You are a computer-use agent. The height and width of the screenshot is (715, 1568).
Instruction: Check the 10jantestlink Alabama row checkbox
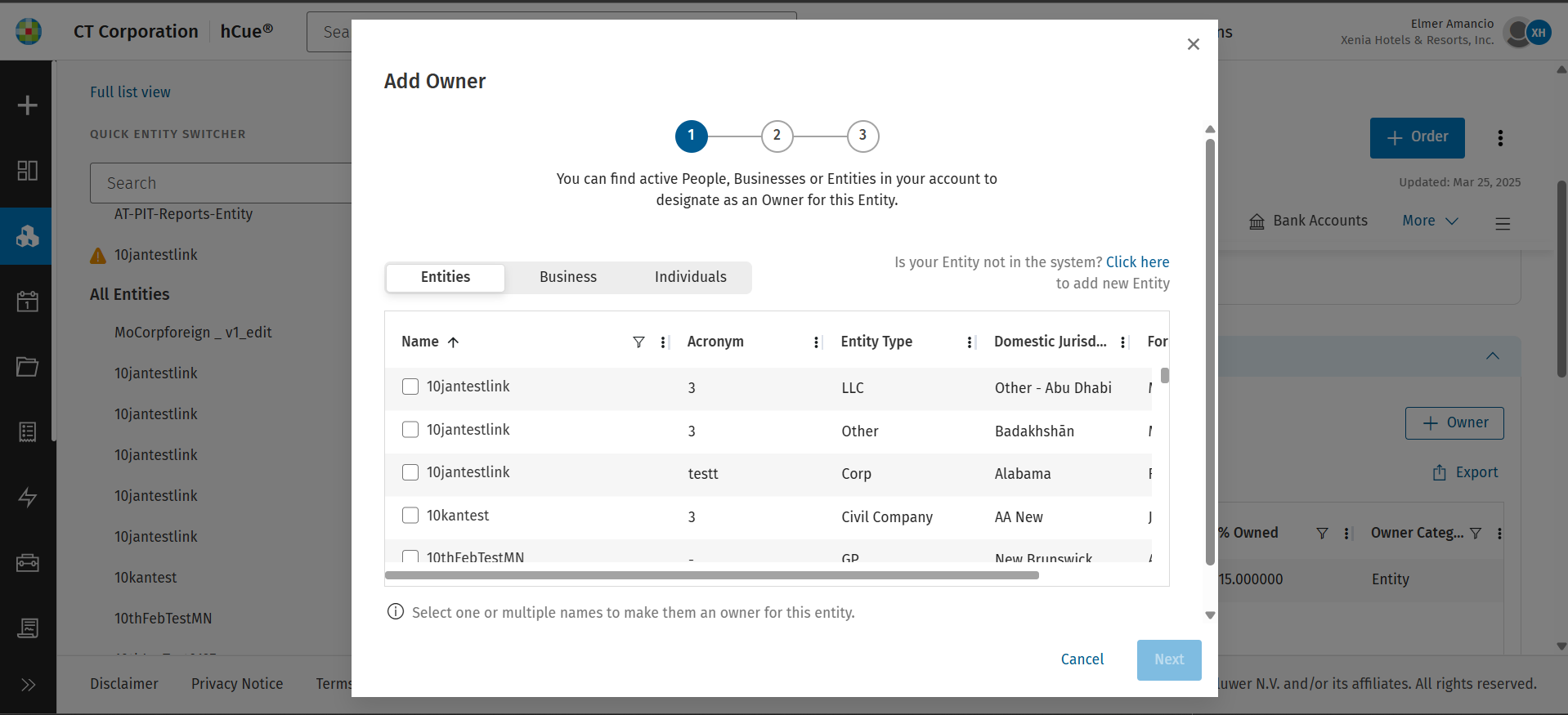(410, 472)
